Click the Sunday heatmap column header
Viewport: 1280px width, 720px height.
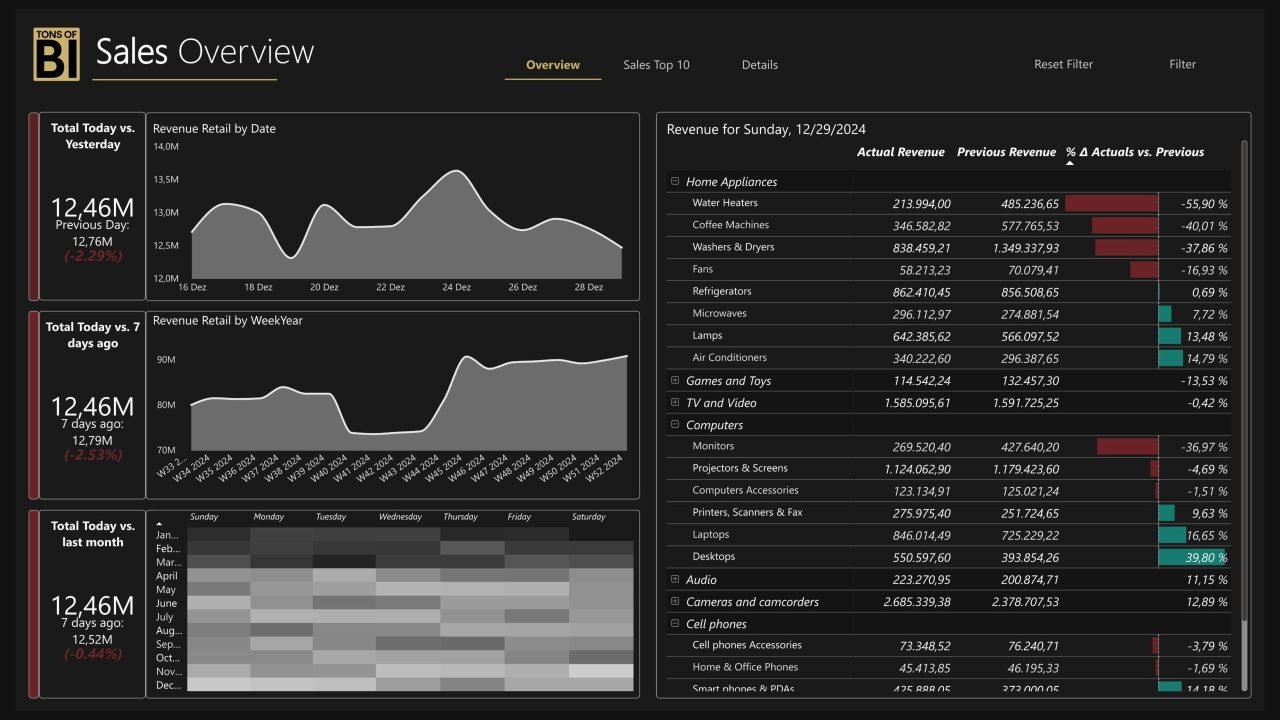(x=203, y=517)
